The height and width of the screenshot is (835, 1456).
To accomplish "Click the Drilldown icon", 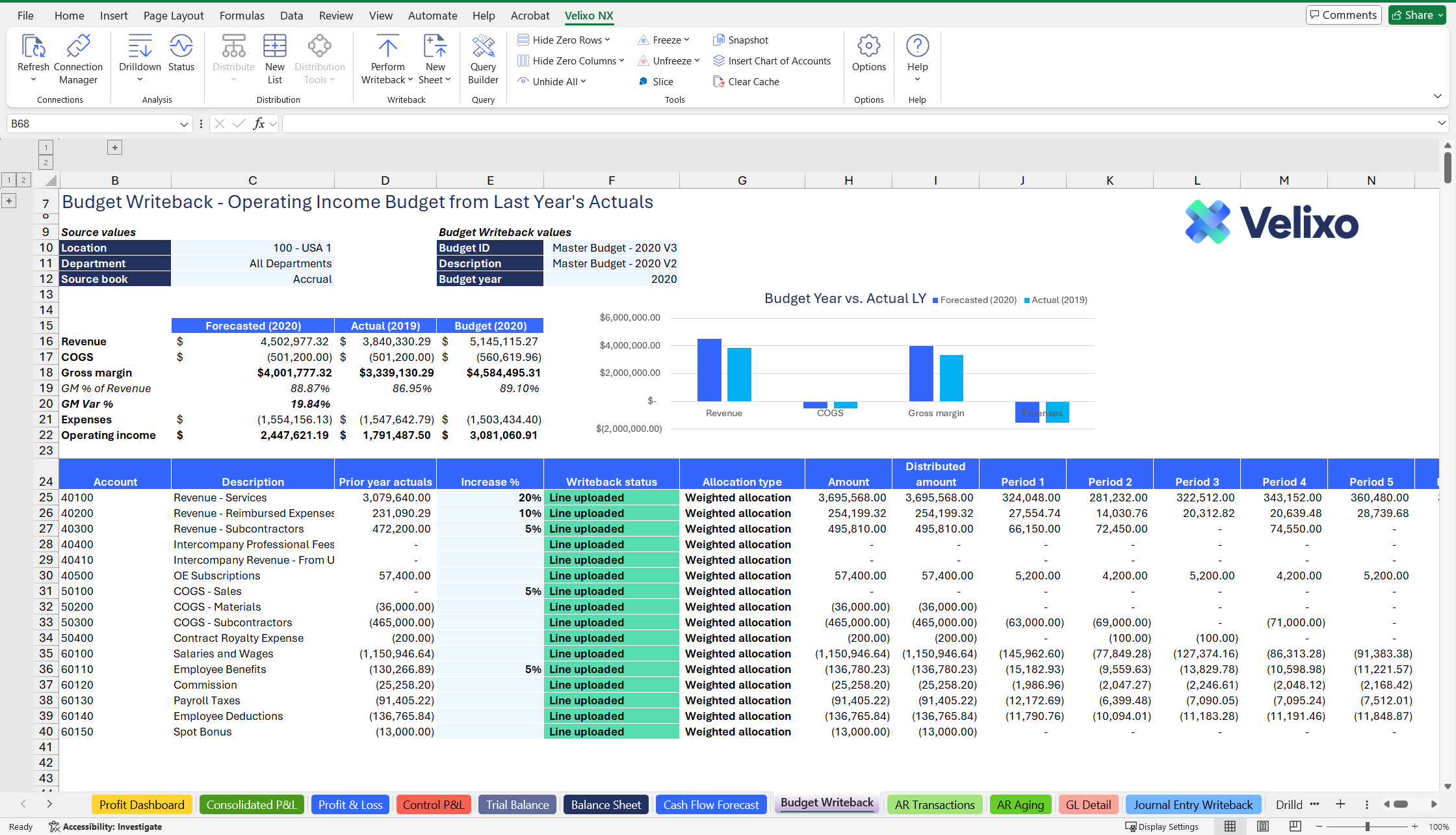I will pos(140,46).
